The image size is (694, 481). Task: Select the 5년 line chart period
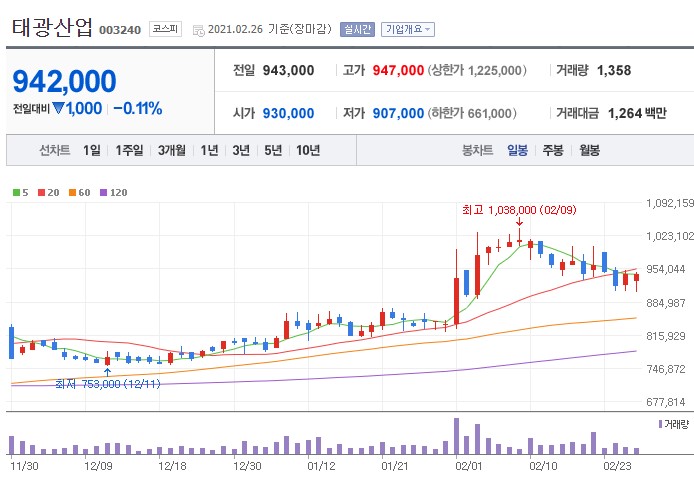(273, 150)
